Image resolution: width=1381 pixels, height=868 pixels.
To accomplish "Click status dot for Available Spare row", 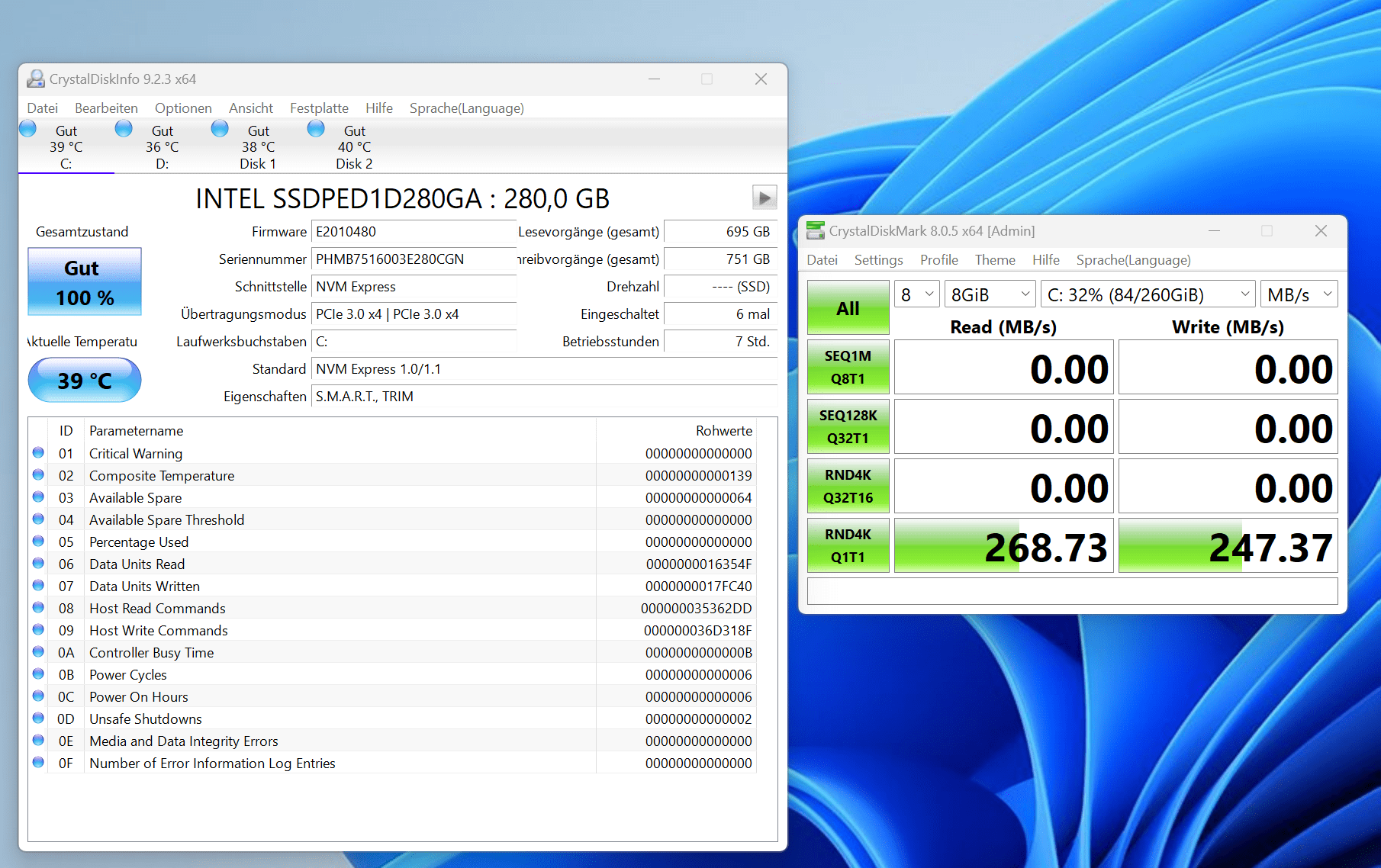I will click(x=38, y=497).
